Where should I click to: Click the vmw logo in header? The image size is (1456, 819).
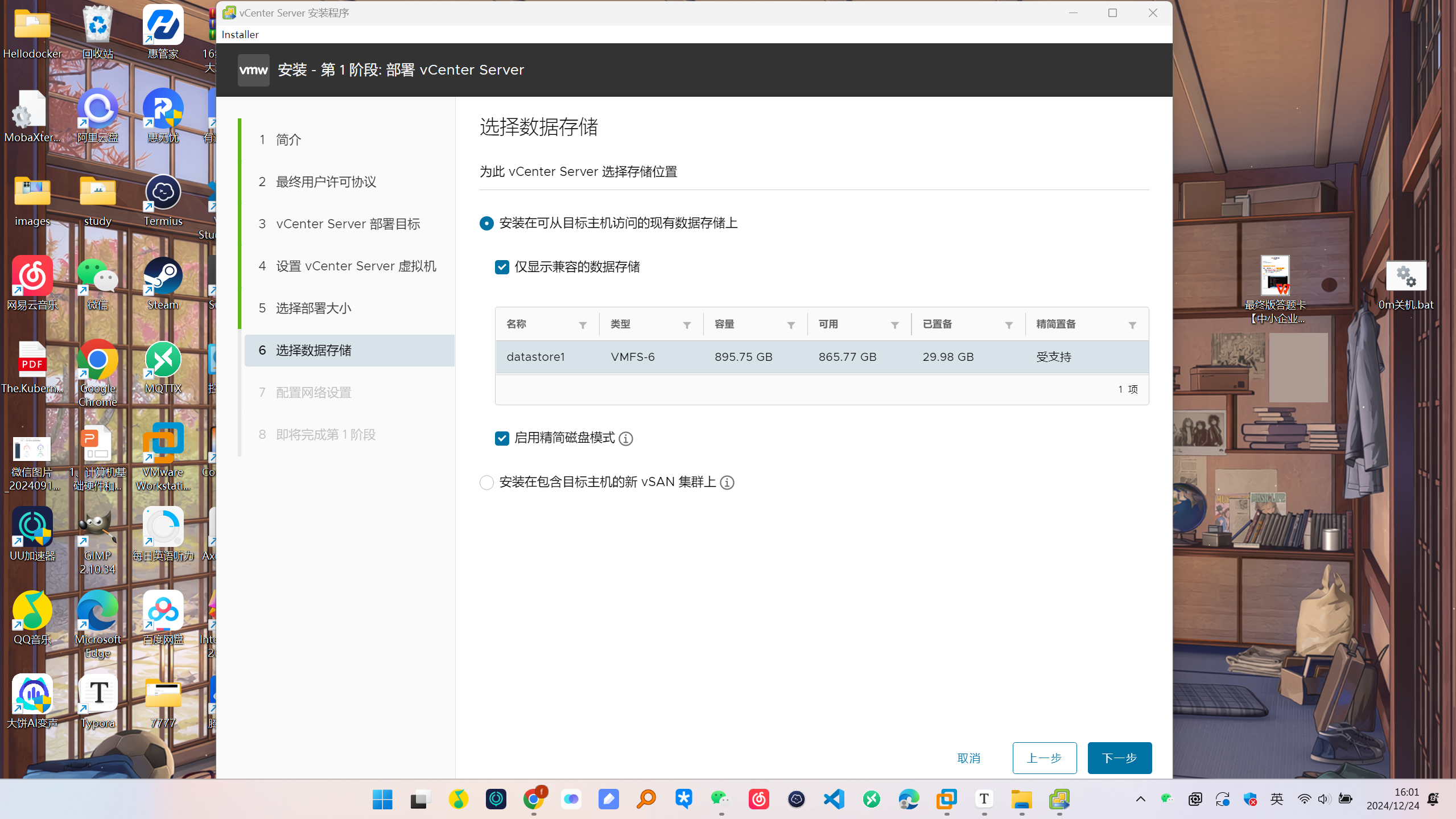pos(253,70)
